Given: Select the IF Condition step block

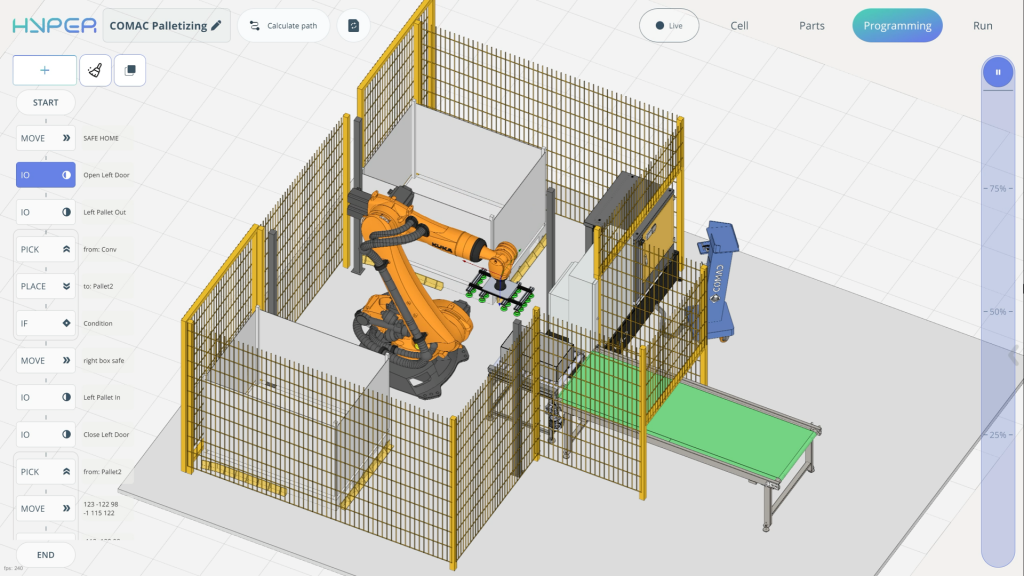Looking at the screenshot, I should click(46, 323).
